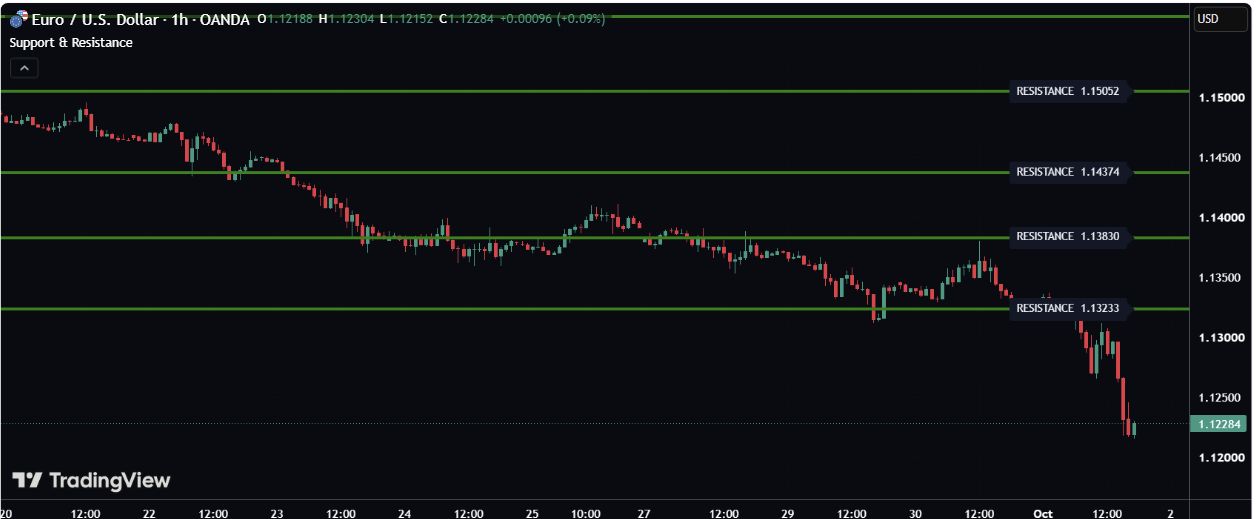Click the current price tag 1.12284
Image resolution: width=1256 pixels, height=519 pixels.
tap(1219, 424)
